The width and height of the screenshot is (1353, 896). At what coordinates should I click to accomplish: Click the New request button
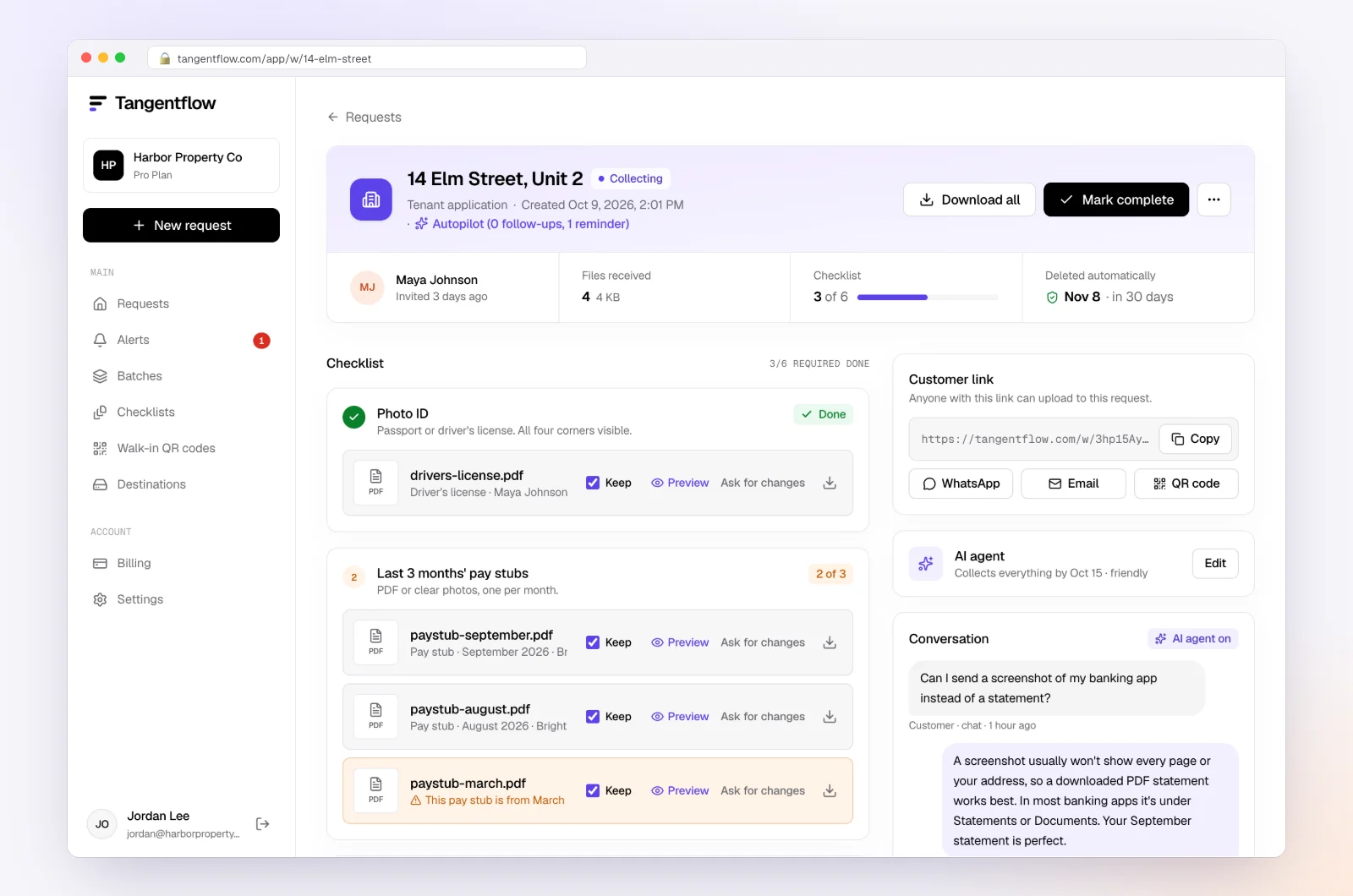(181, 226)
